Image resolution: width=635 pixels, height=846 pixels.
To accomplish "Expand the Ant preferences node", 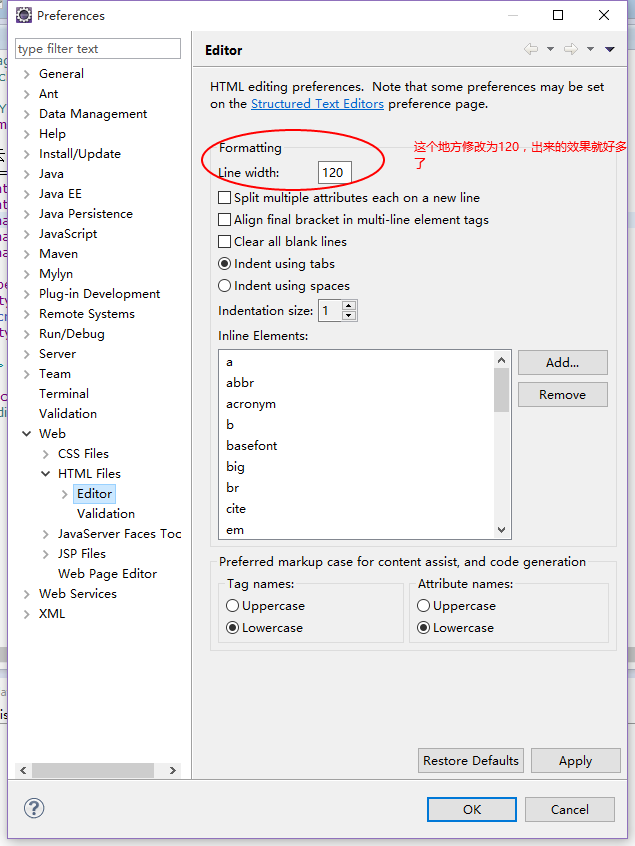I will 26,94.
